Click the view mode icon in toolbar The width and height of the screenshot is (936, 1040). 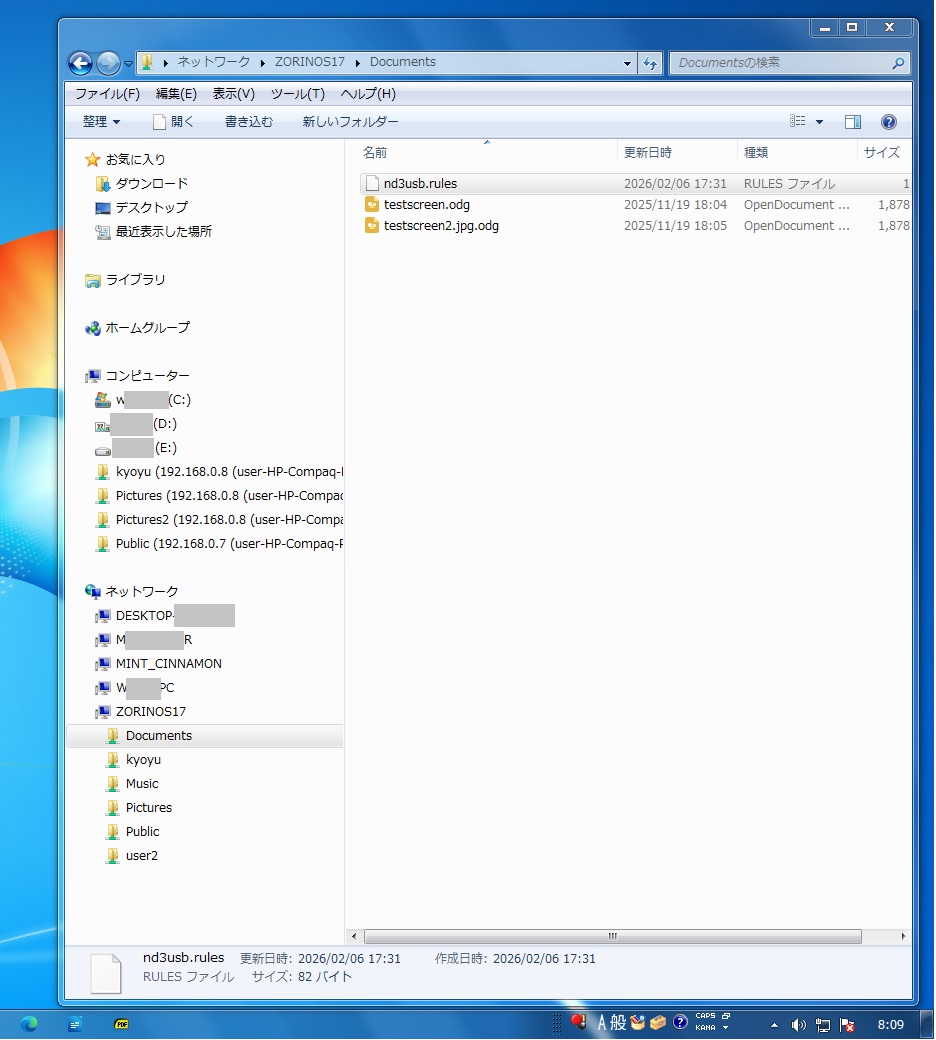(x=798, y=122)
